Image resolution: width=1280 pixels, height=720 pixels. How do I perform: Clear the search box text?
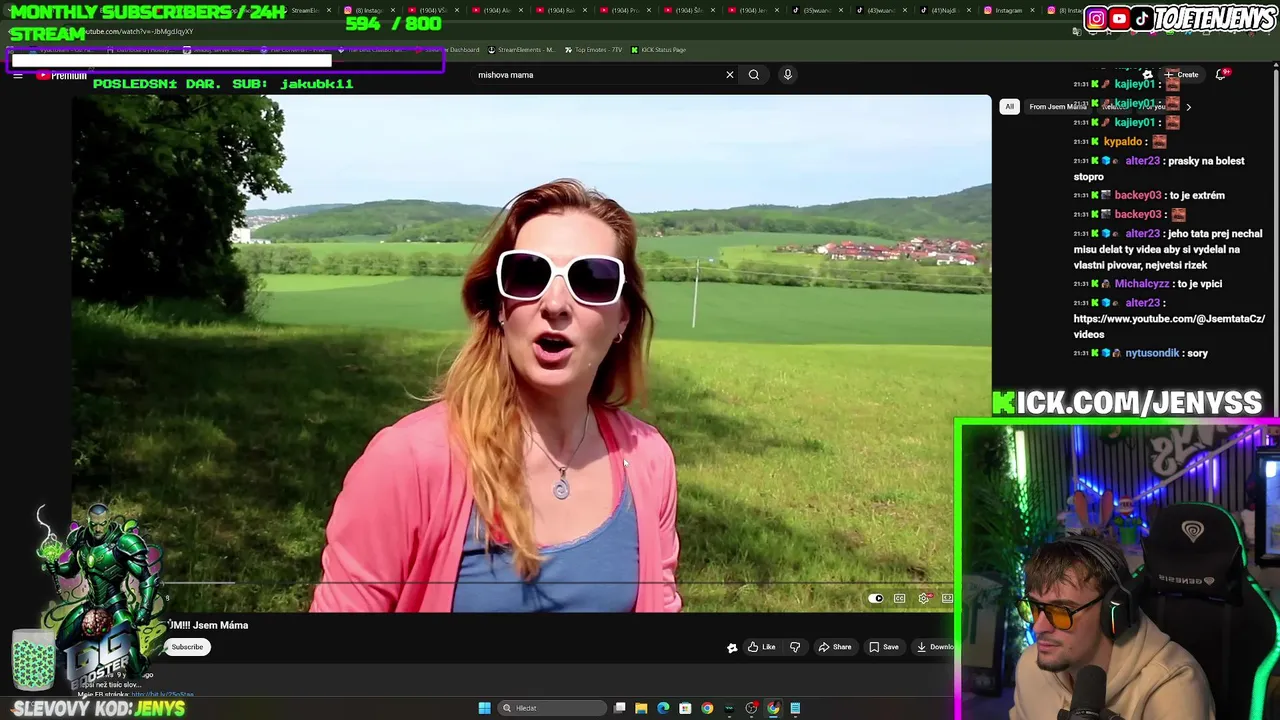tap(729, 75)
